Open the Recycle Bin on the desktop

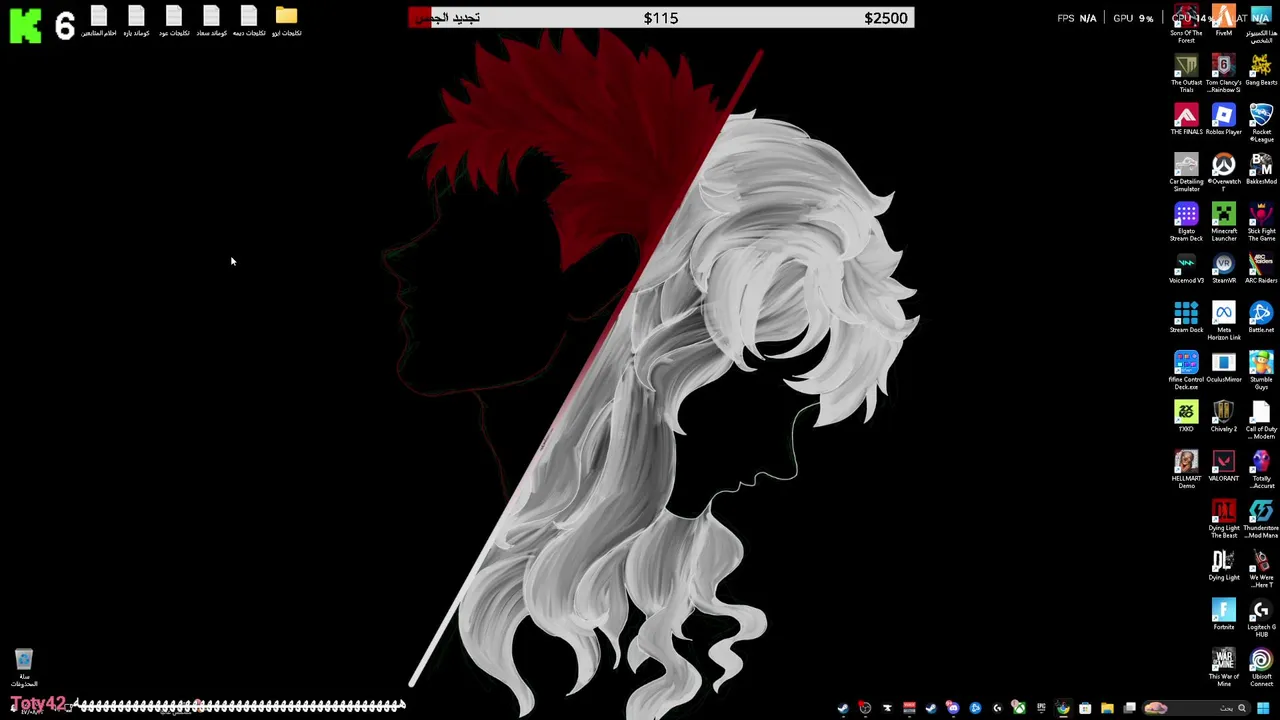(x=24, y=668)
